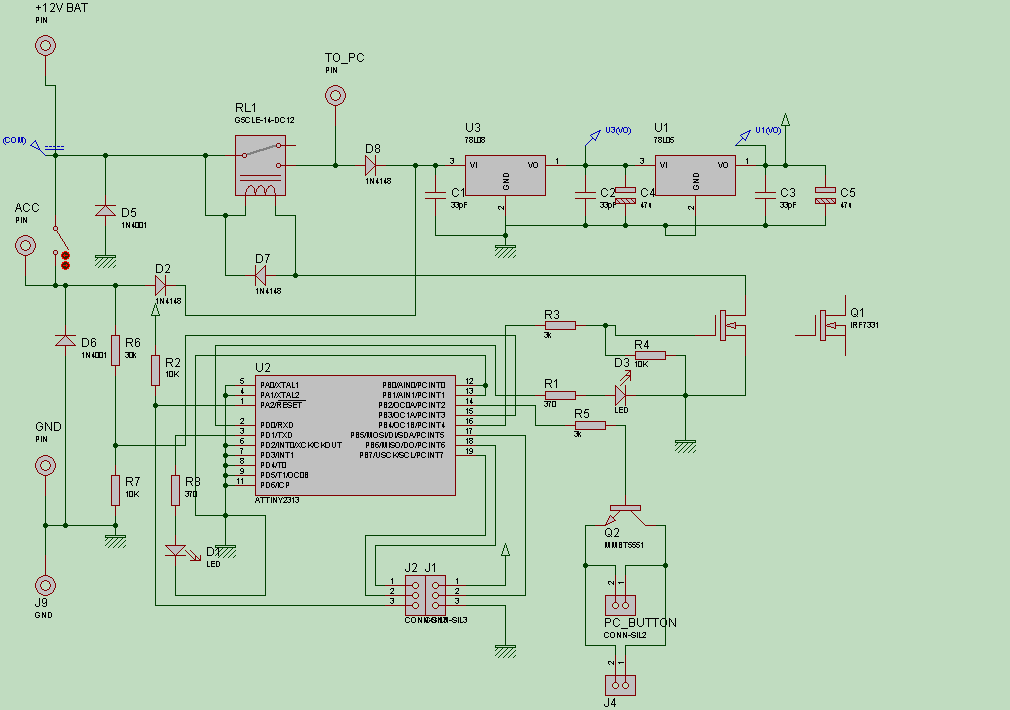Click the ground symbol below diode D5
1010x710 pixels.
[105, 261]
